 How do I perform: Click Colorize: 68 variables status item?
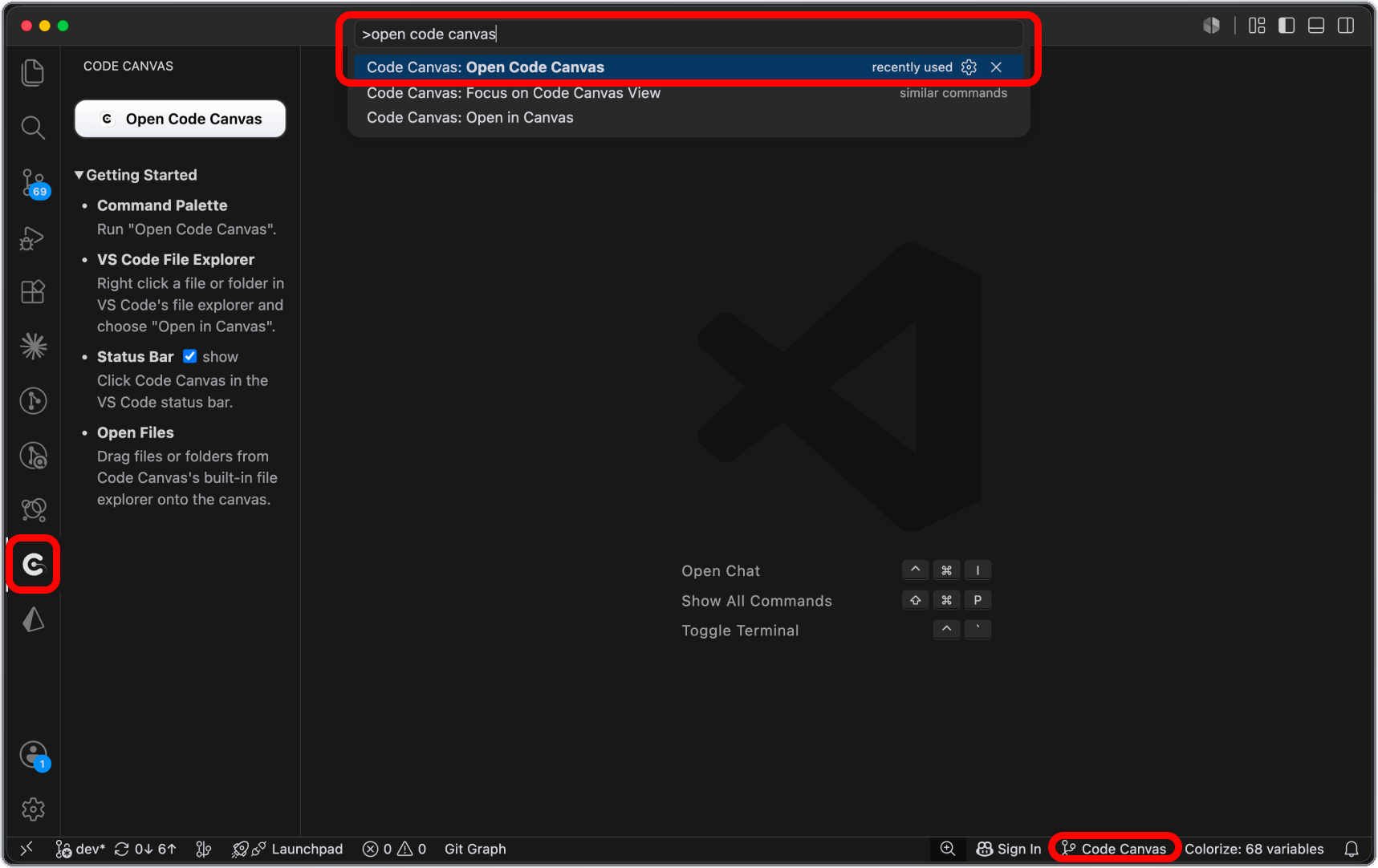(1254, 849)
